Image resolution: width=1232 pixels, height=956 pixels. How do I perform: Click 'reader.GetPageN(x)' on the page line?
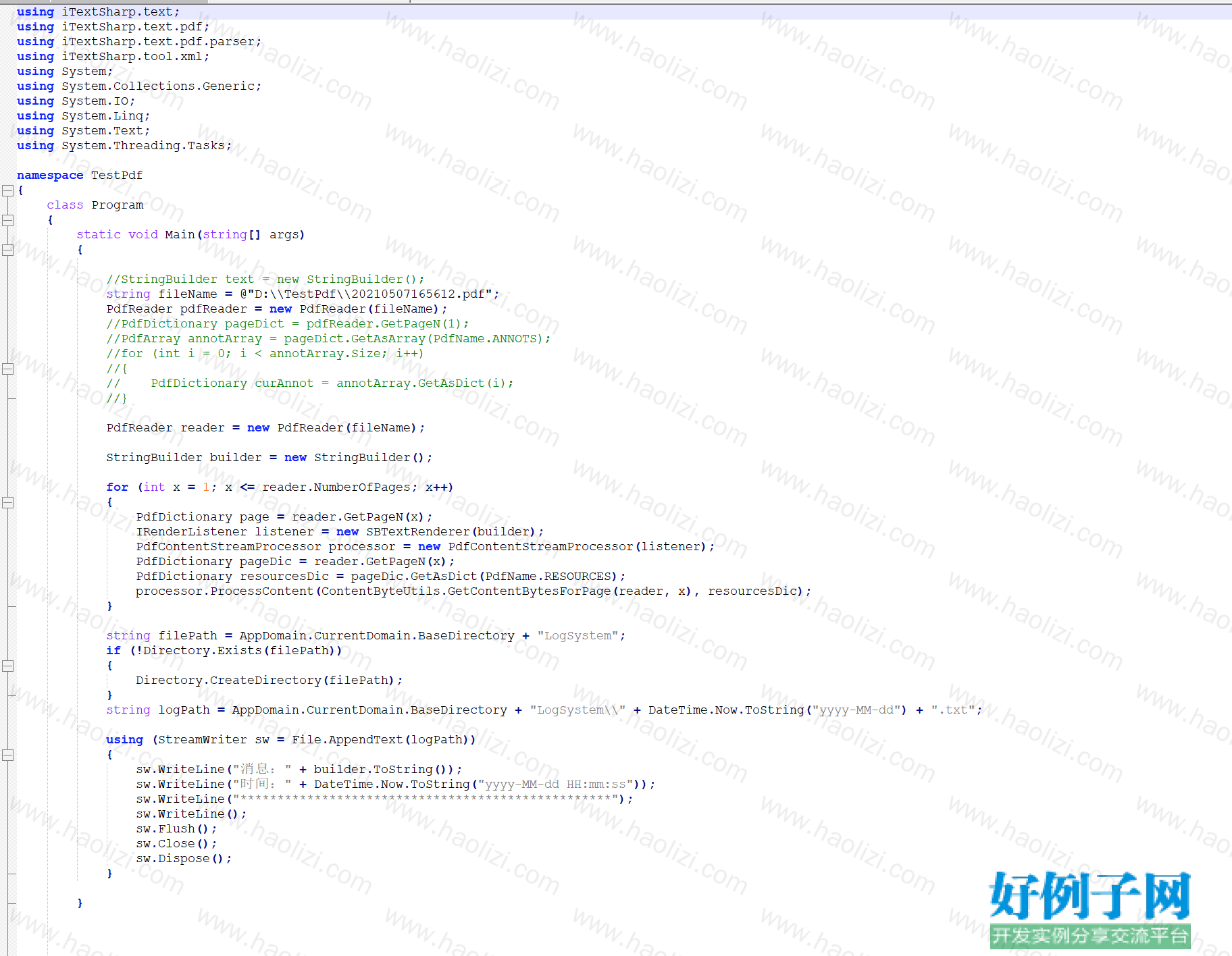coord(358,517)
